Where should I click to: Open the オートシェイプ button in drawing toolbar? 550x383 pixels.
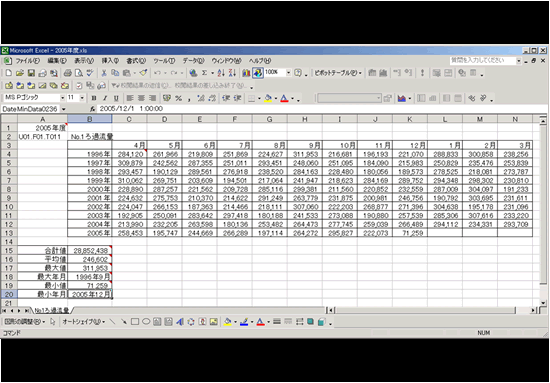click(83, 322)
